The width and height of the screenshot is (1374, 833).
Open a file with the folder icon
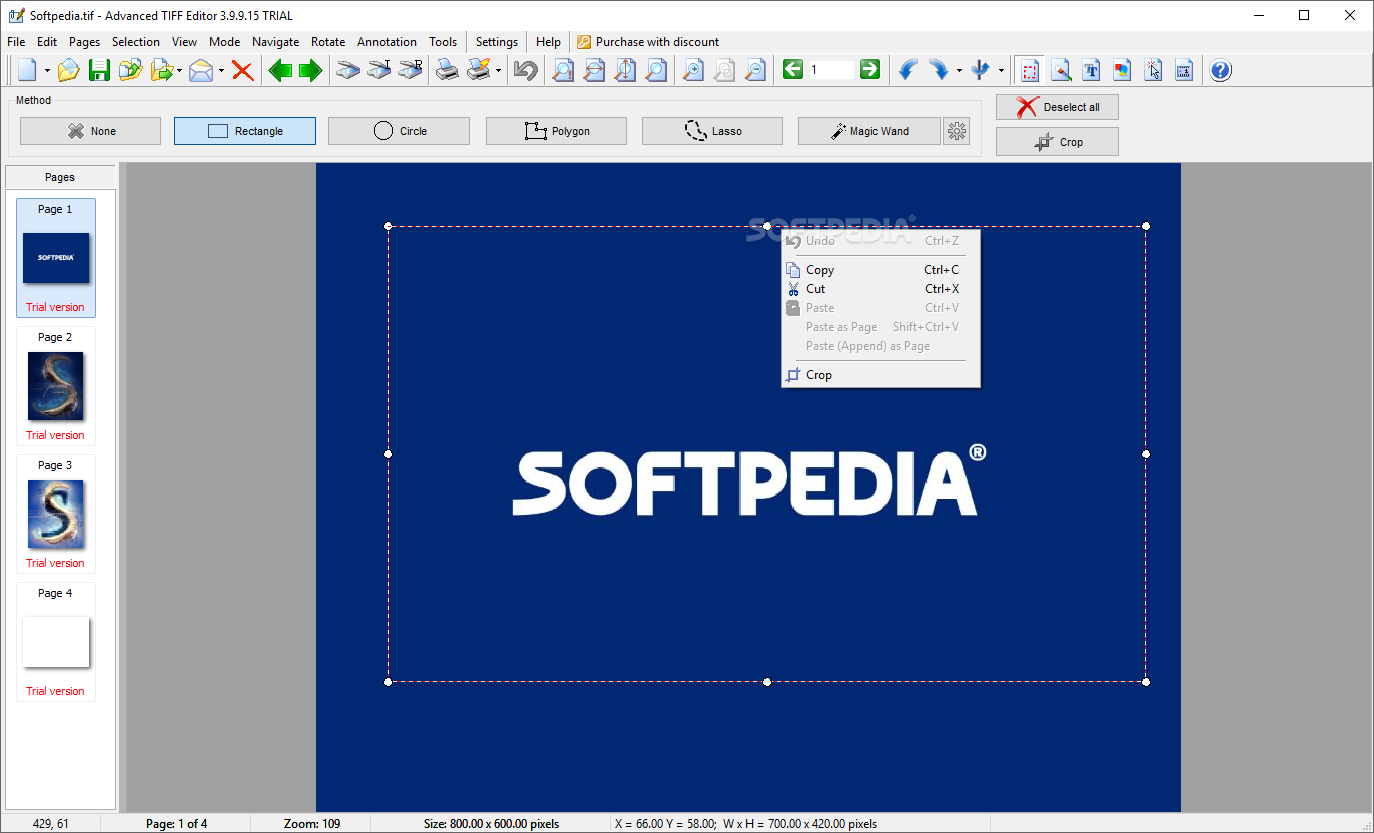point(68,70)
